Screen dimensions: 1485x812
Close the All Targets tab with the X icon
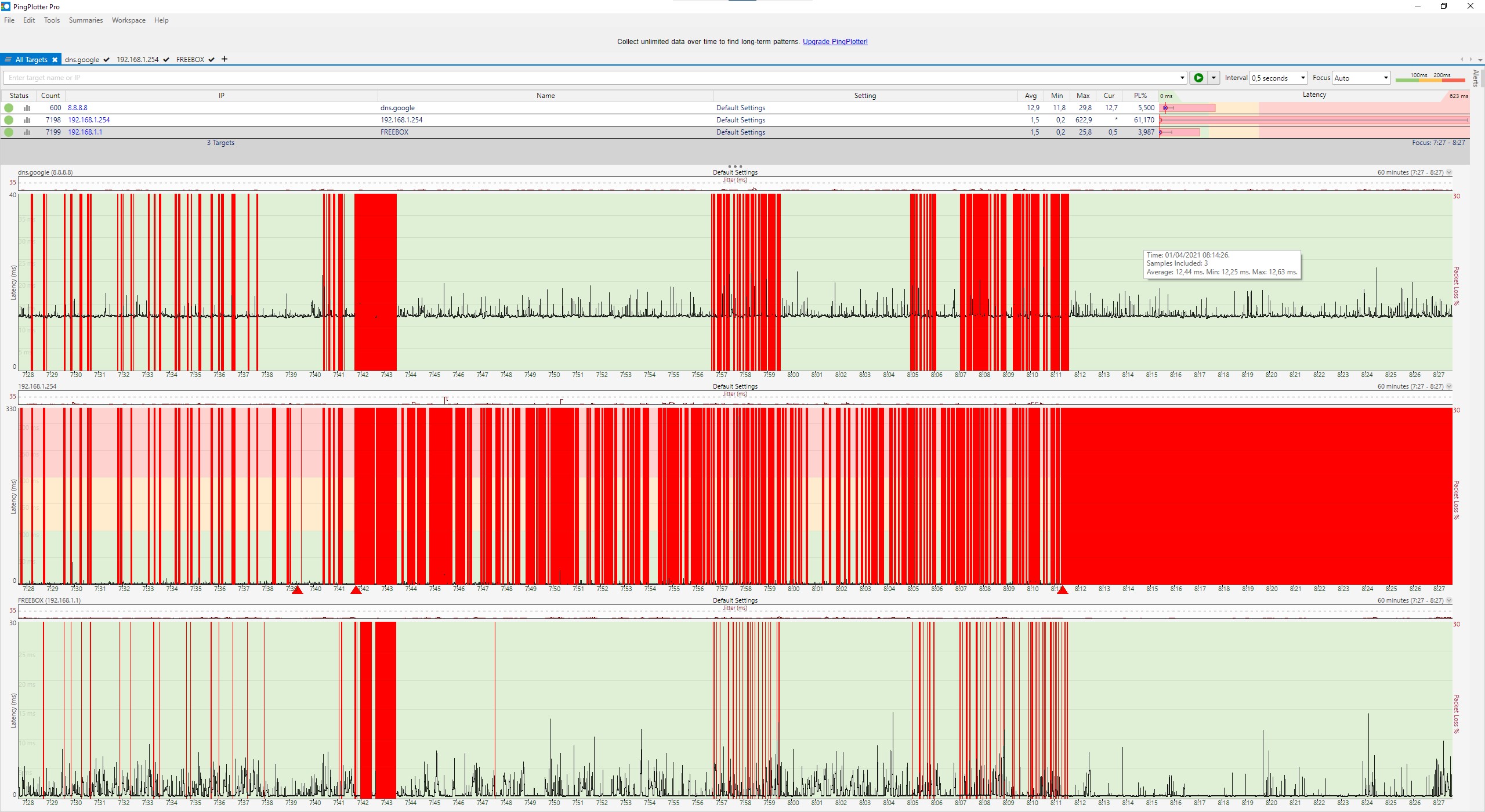(x=55, y=60)
